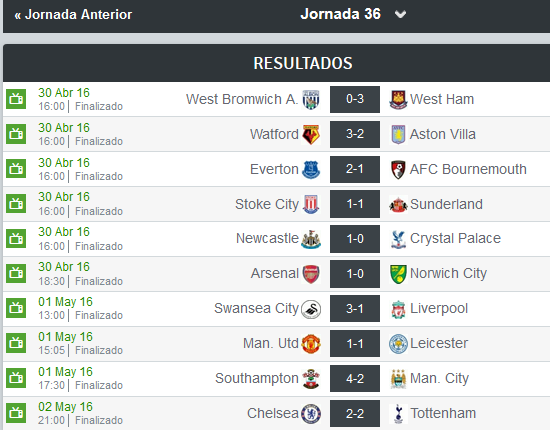Open the Watford 3-2 Aston Villa score
Viewport: 550px width, 430px height.
355,134
